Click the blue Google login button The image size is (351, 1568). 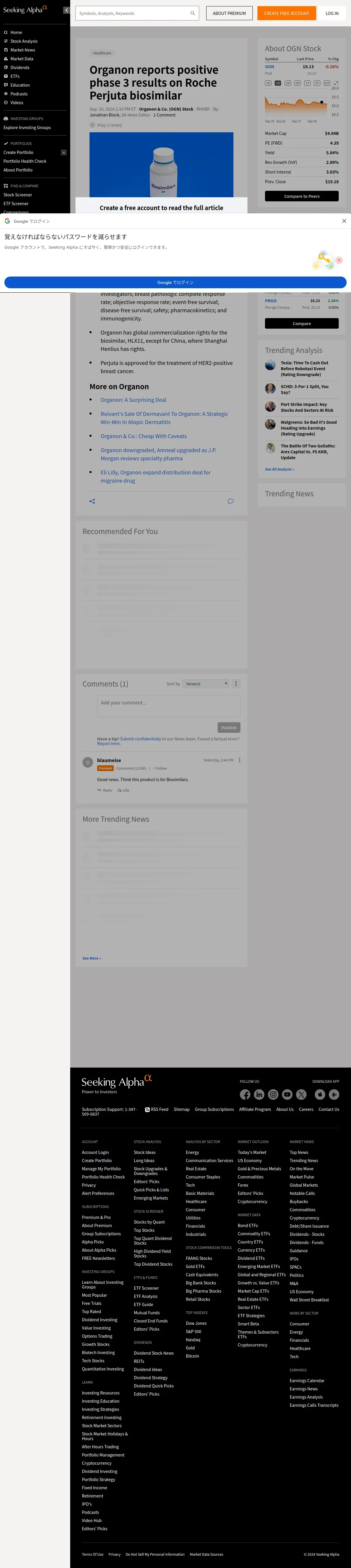[175, 282]
